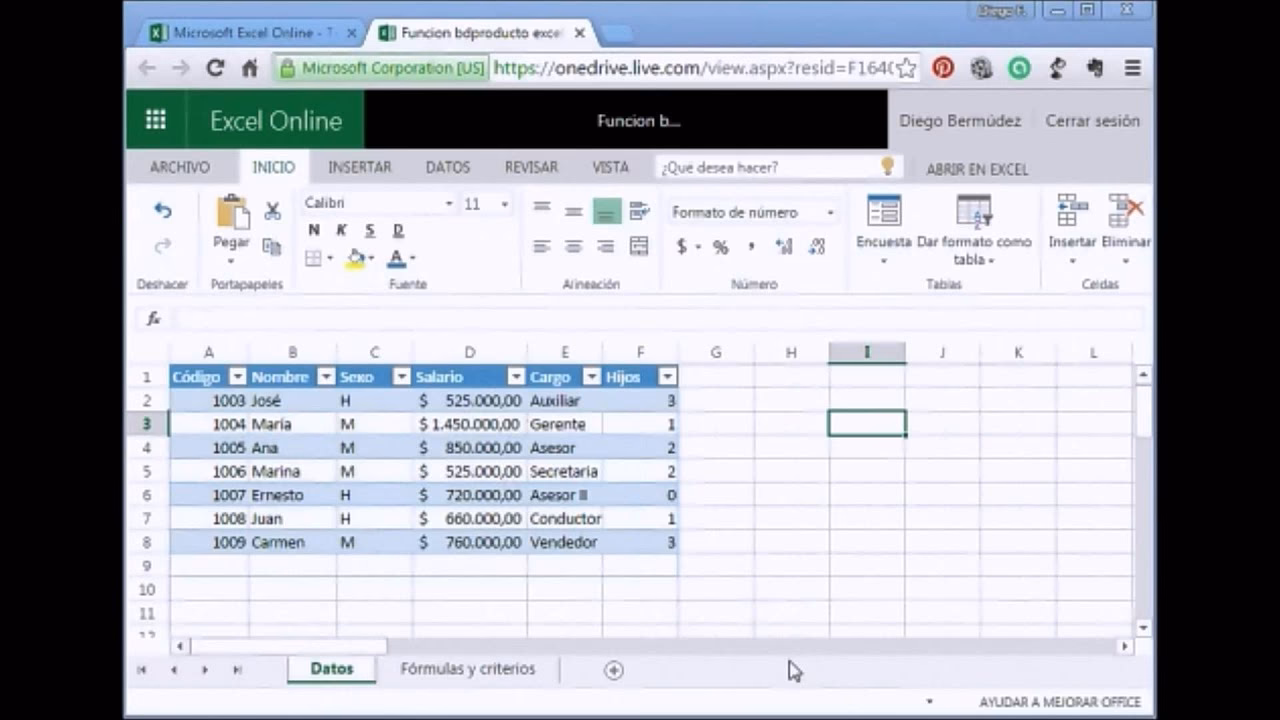The image size is (1280, 720).
Task: Click the vertical scrollbar down arrow
Action: (x=1143, y=627)
